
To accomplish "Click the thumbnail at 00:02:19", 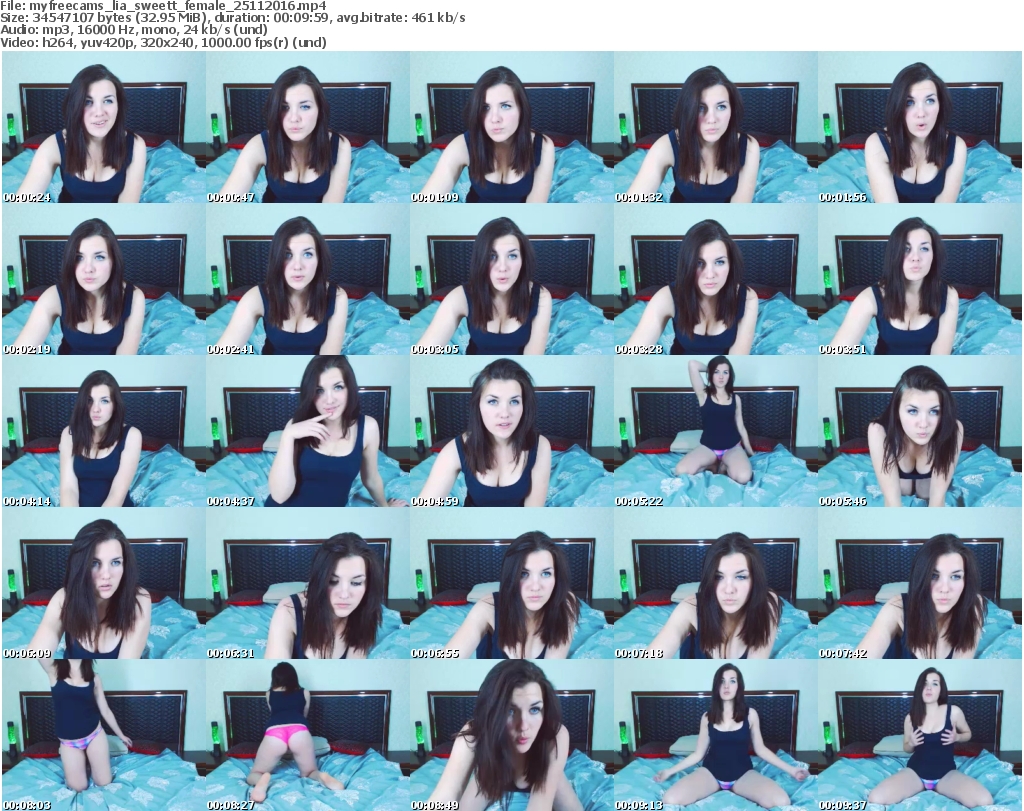I will tap(103, 280).
